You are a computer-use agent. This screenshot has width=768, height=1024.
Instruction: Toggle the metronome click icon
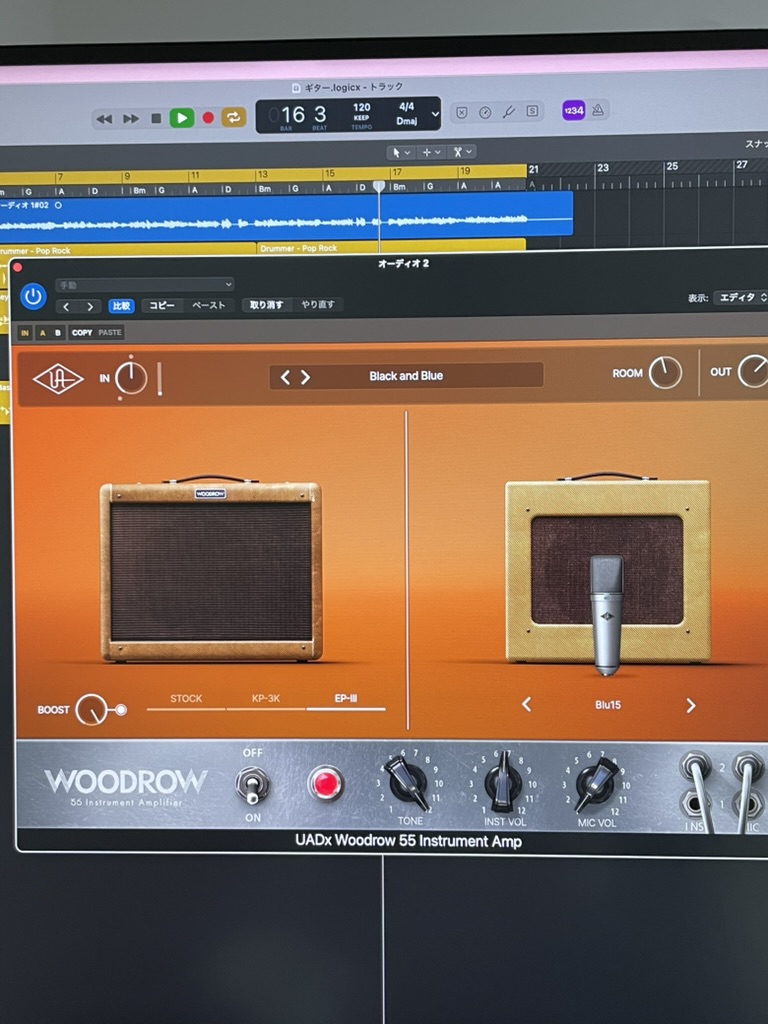pos(598,110)
